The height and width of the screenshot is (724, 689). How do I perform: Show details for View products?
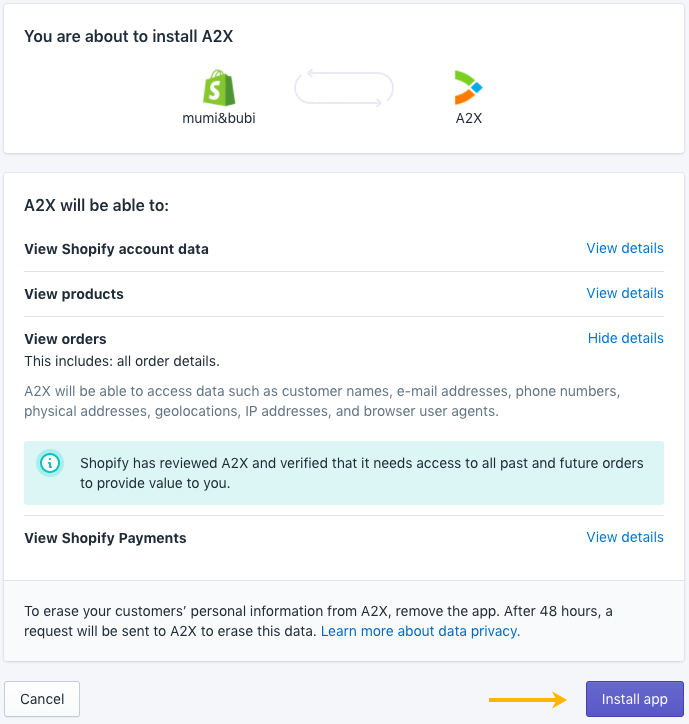[x=625, y=293]
